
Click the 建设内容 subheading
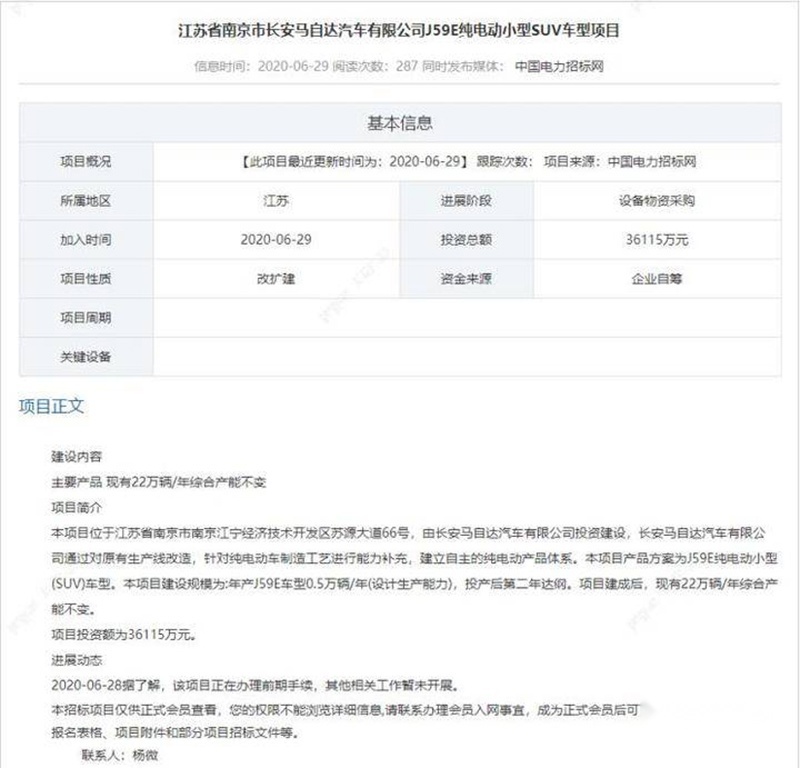[77, 457]
